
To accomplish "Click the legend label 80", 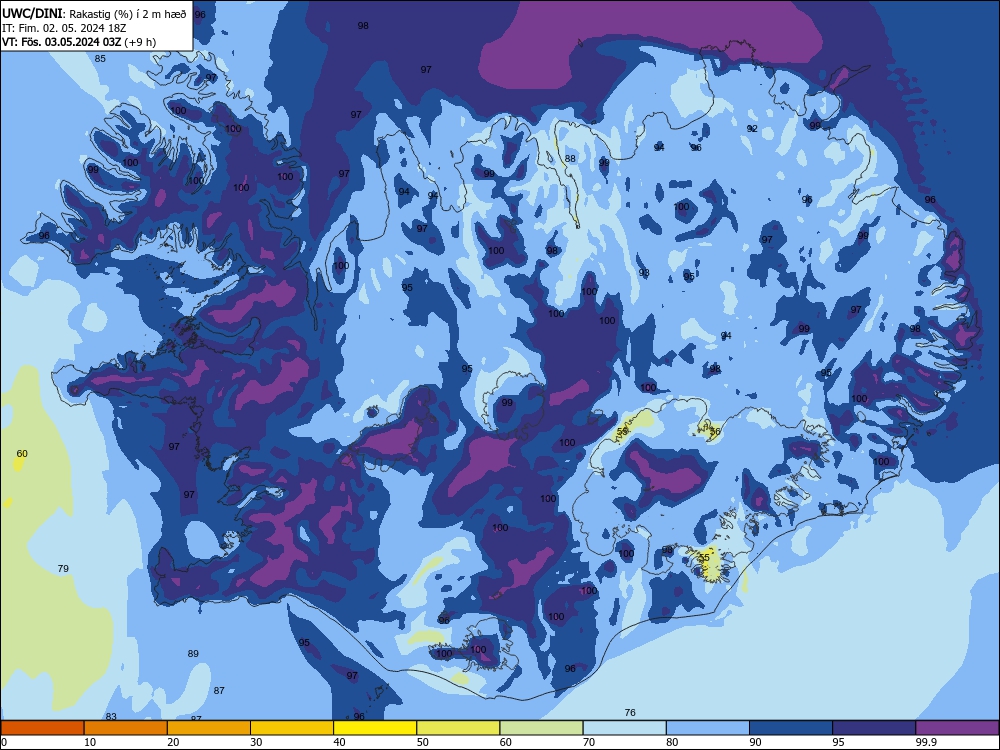I will tap(672, 742).
